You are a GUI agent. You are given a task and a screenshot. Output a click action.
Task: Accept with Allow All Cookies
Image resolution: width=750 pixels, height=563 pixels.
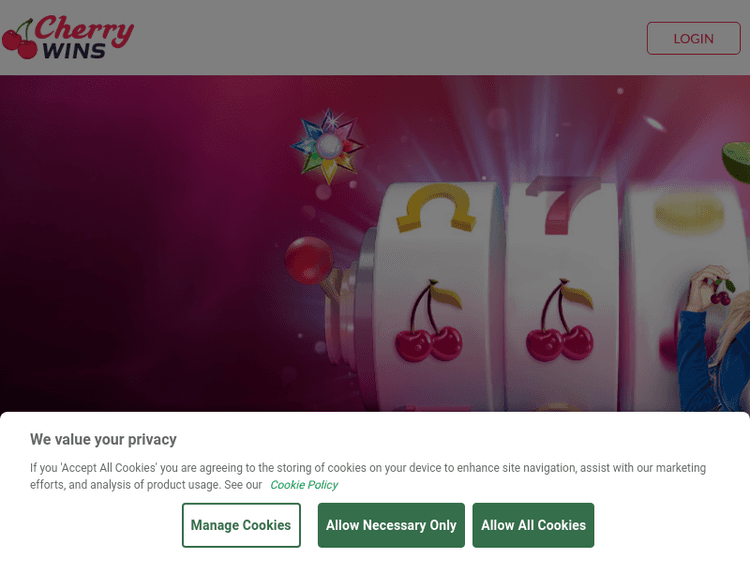click(x=533, y=525)
